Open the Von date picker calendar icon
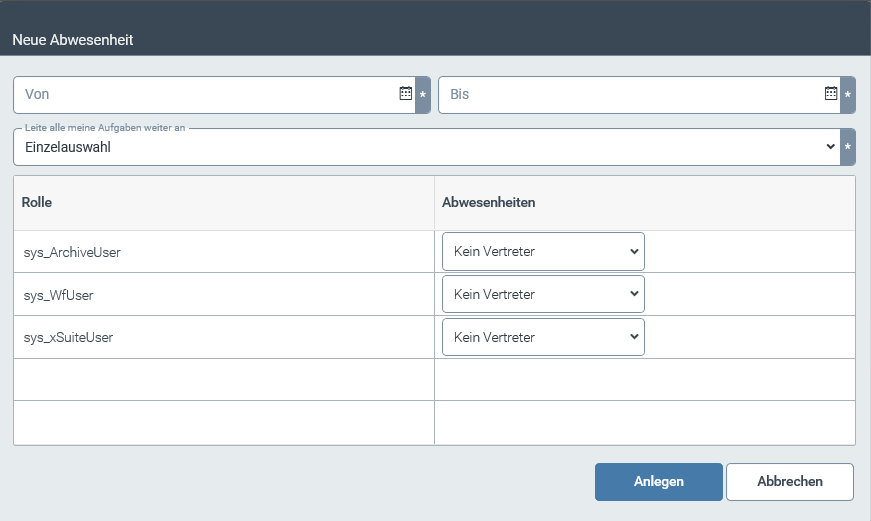Screen dimensions: 871x521 click(x=405, y=94)
